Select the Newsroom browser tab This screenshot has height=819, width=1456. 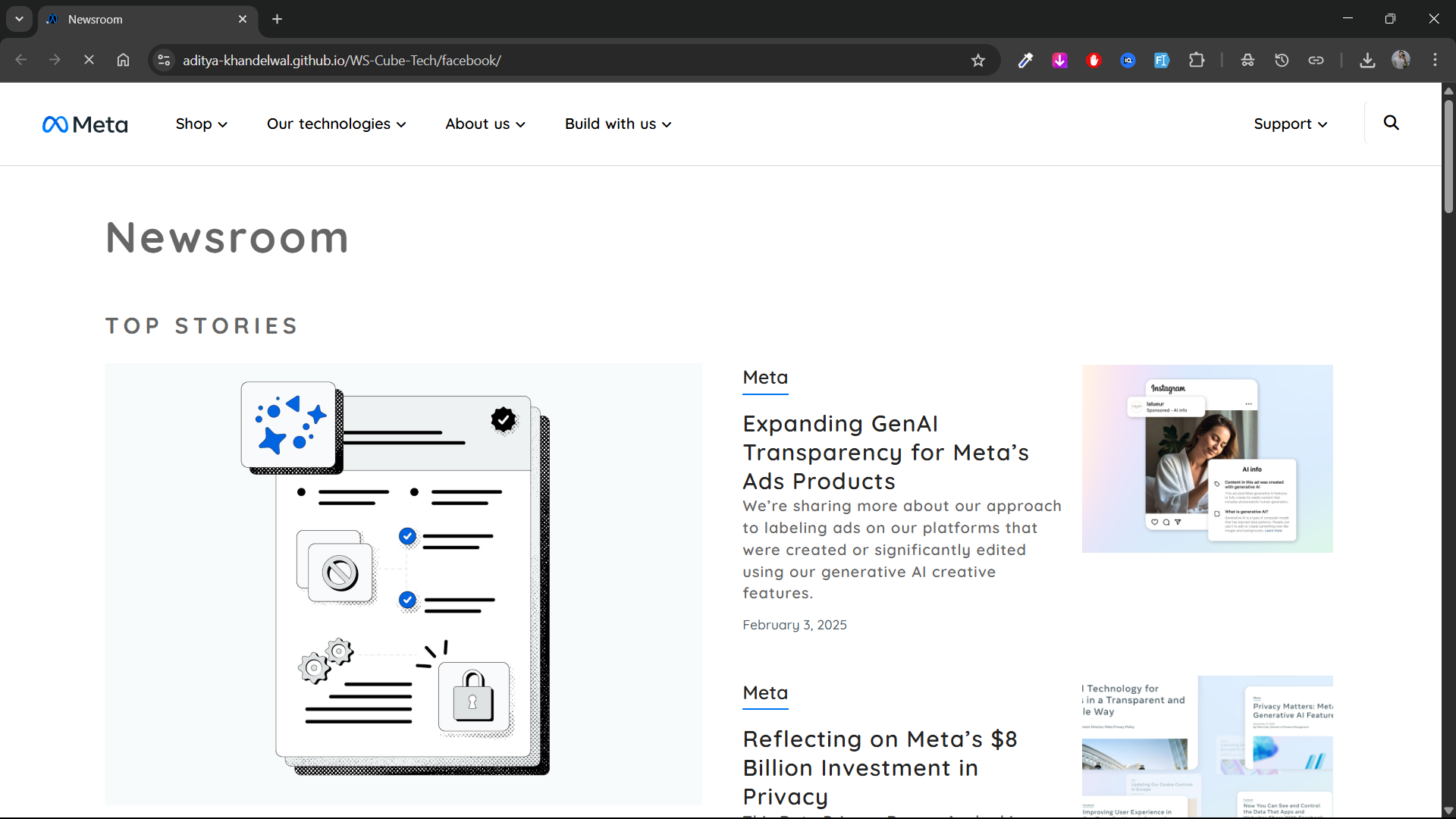(148, 20)
